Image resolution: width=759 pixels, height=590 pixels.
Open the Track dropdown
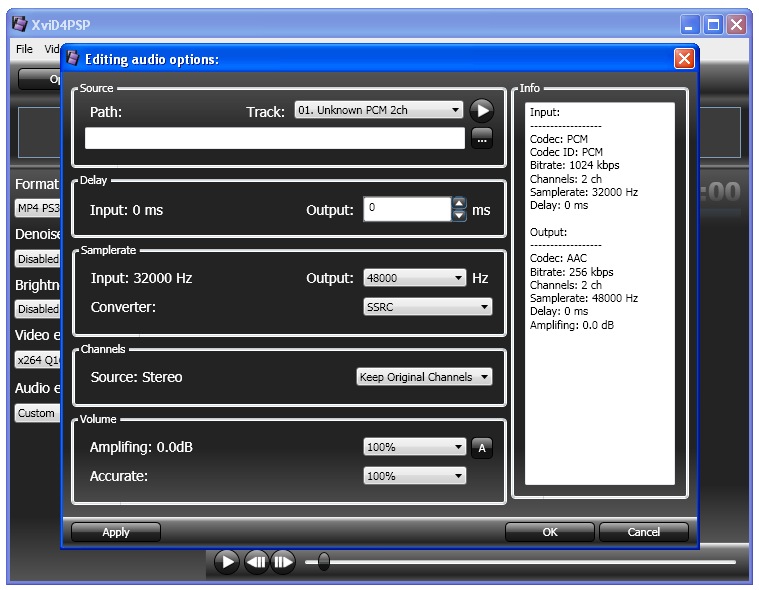point(379,110)
